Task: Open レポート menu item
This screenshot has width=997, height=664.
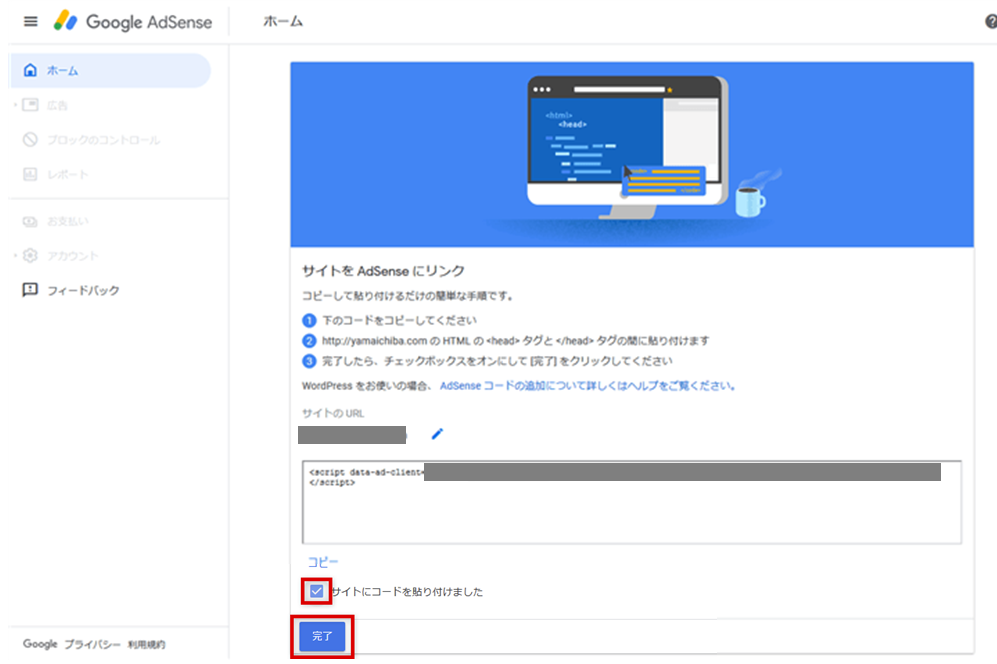Action: click(x=67, y=174)
